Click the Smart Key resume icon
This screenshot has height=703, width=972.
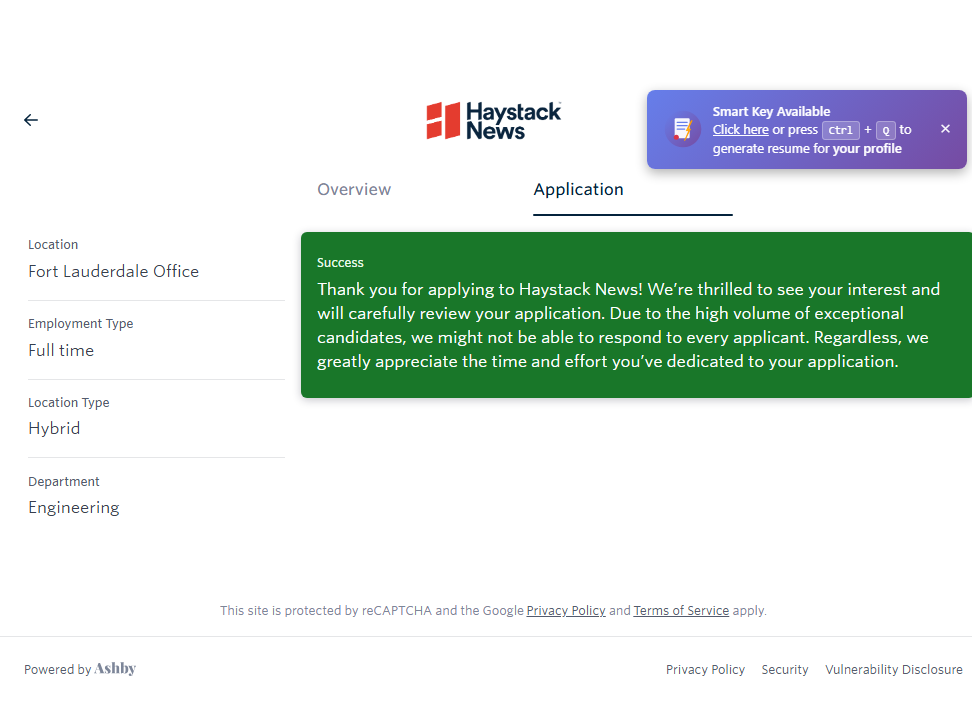[683, 129]
